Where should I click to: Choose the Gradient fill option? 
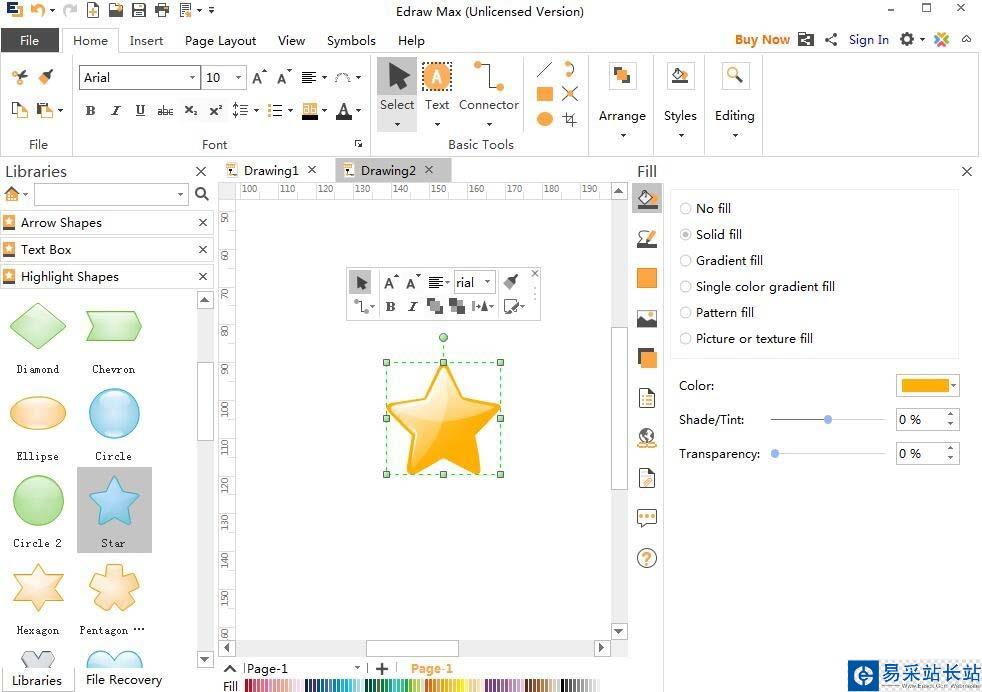pos(686,261)
